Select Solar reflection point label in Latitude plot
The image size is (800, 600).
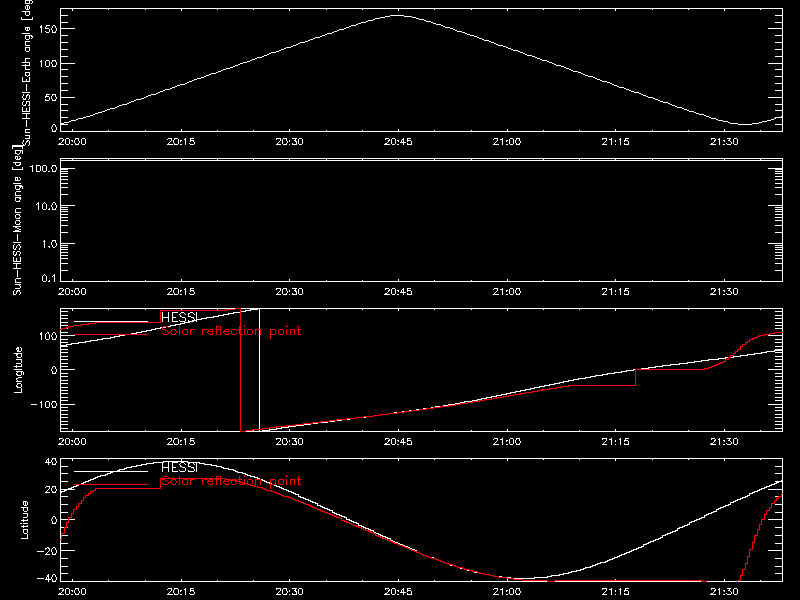click(x=231, y=481)
